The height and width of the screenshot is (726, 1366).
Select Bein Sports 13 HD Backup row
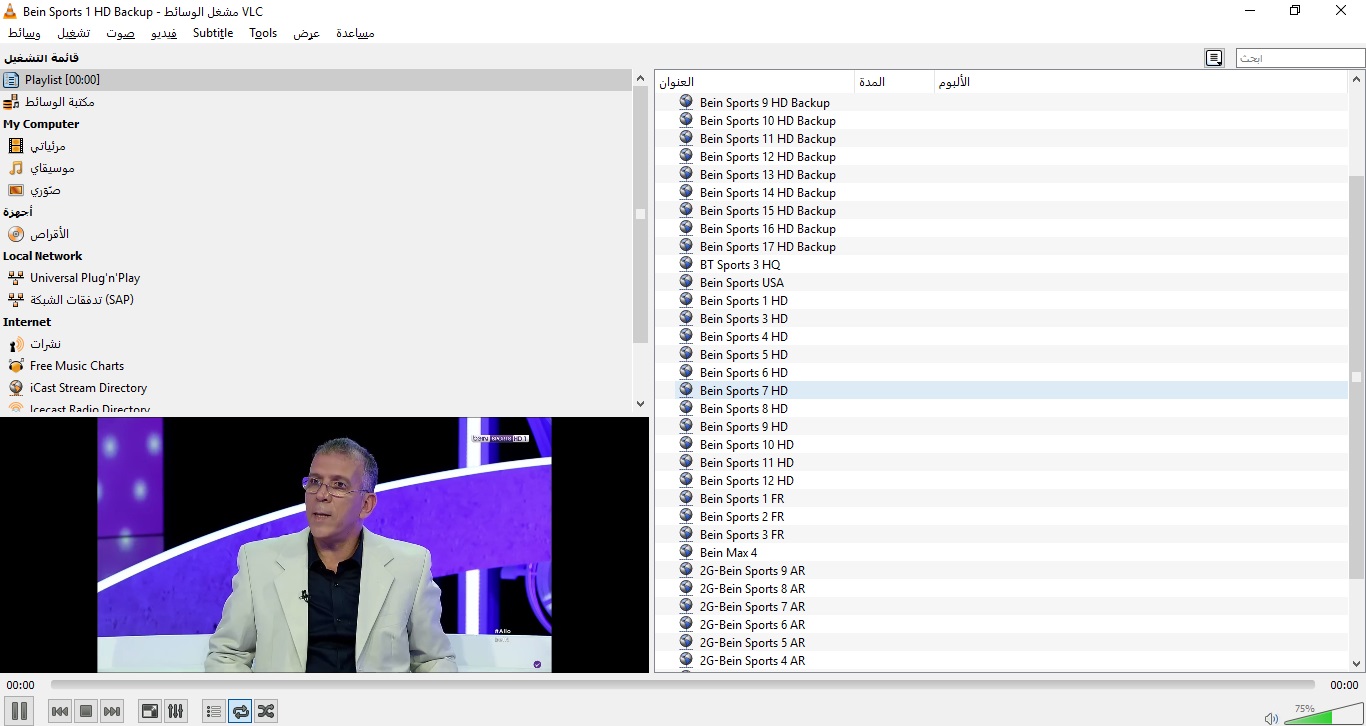point(1002,175)
